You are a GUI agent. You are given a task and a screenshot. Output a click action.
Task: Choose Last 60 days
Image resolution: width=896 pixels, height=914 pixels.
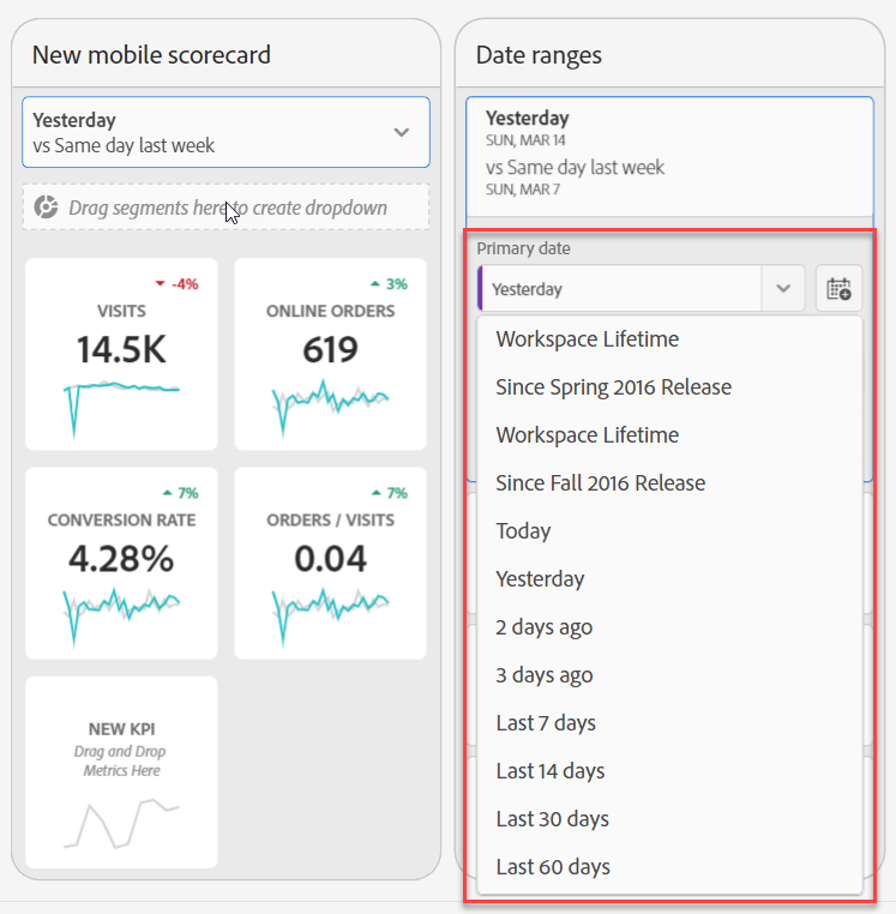[669, 867]
